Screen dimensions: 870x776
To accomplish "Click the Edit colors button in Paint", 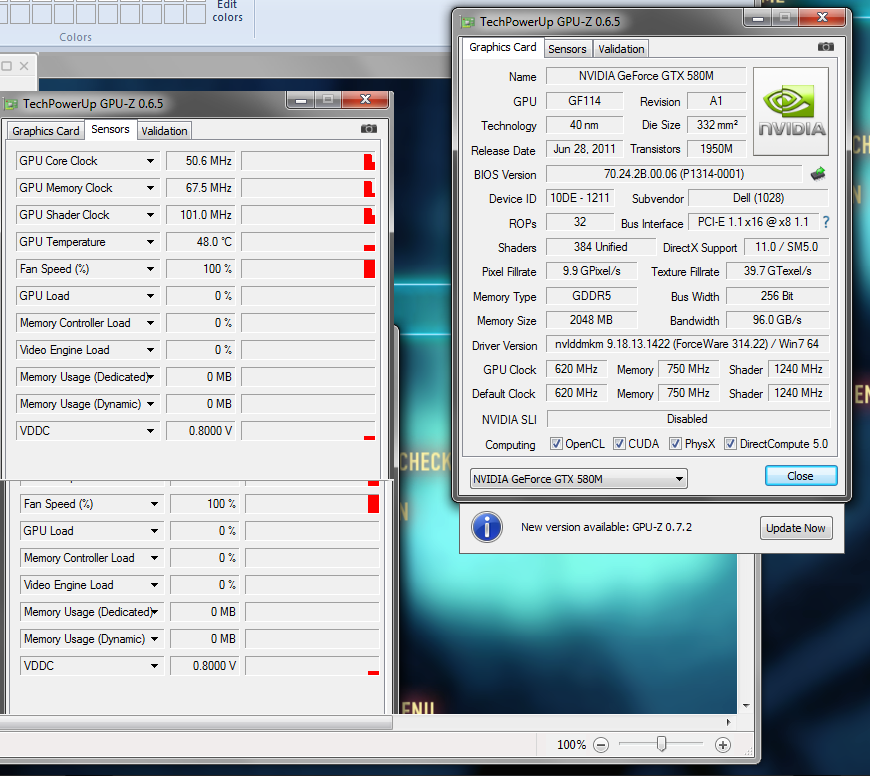I will tap(227, 12).
